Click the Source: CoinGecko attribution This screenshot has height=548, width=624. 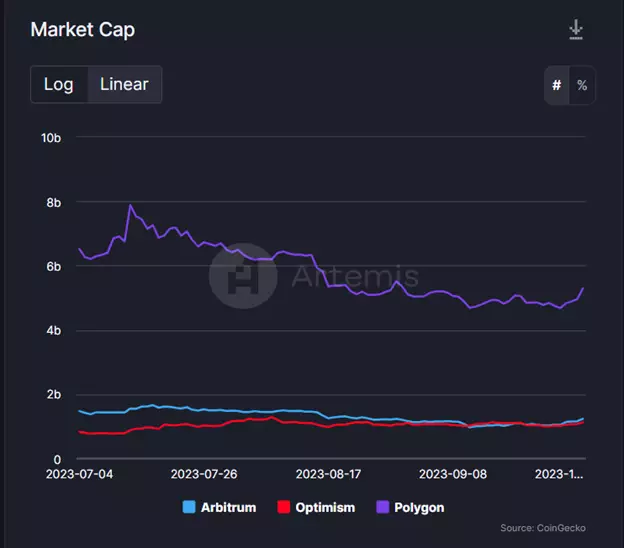[x=543, y=528]
